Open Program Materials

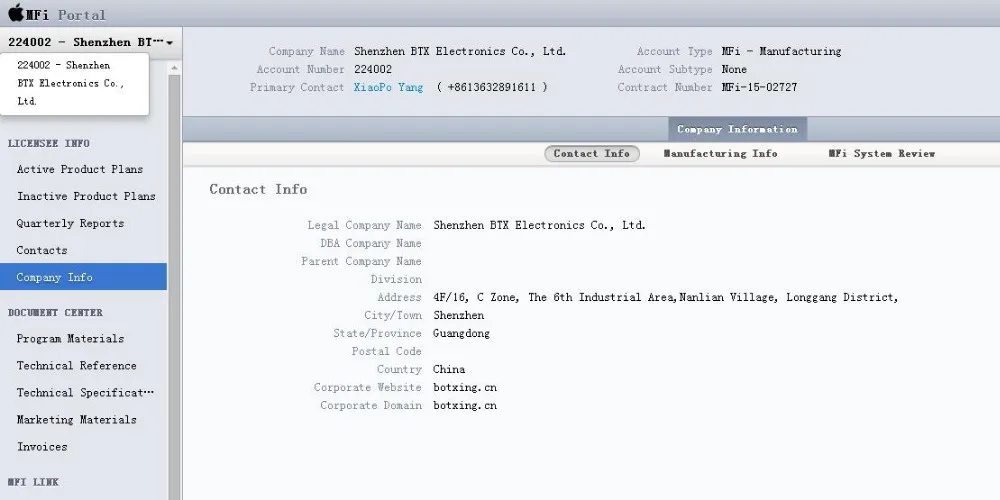(x=70, y=339)
